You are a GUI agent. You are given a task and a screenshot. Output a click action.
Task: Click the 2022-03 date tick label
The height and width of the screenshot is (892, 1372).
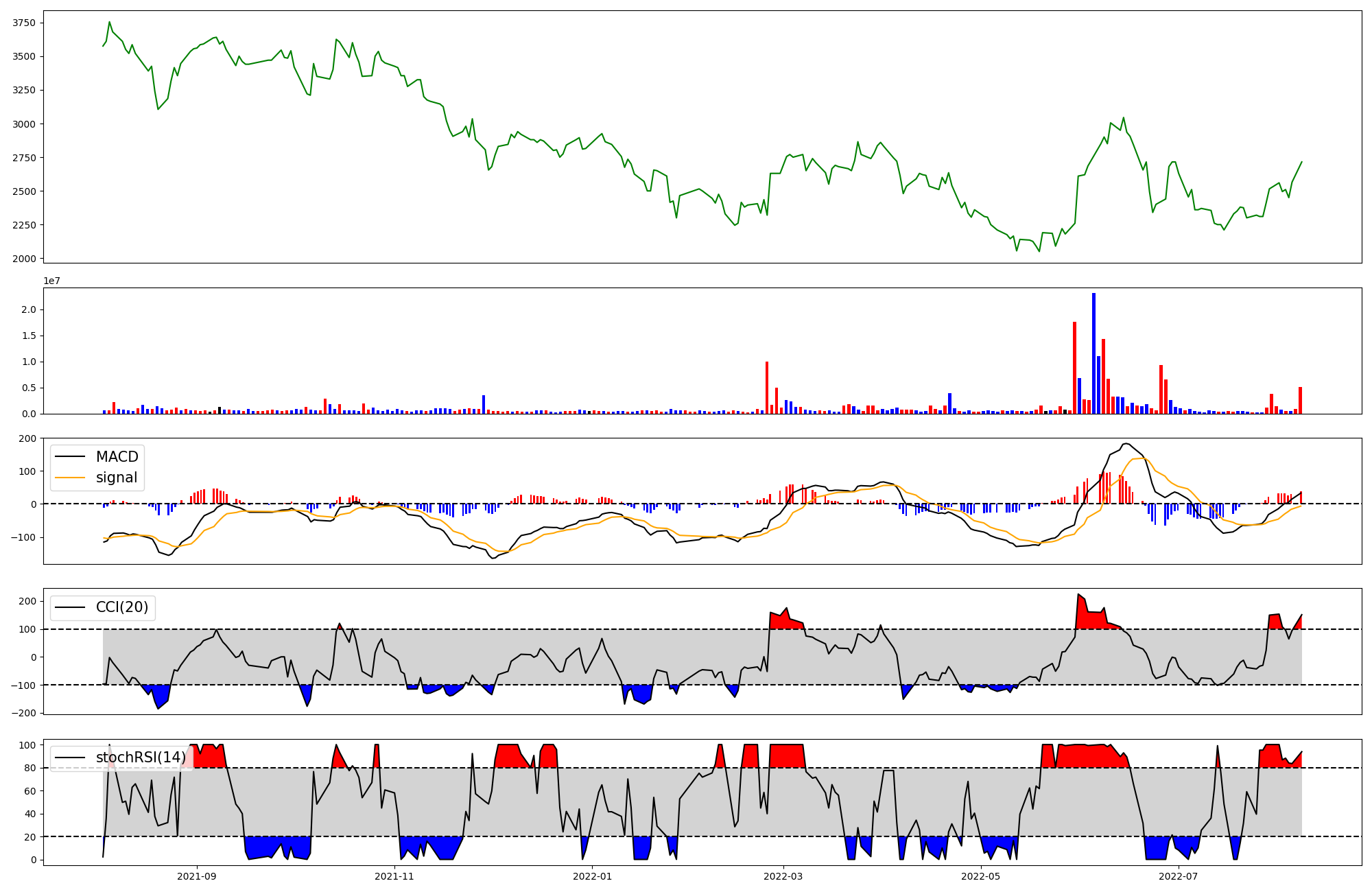(783, 876)
